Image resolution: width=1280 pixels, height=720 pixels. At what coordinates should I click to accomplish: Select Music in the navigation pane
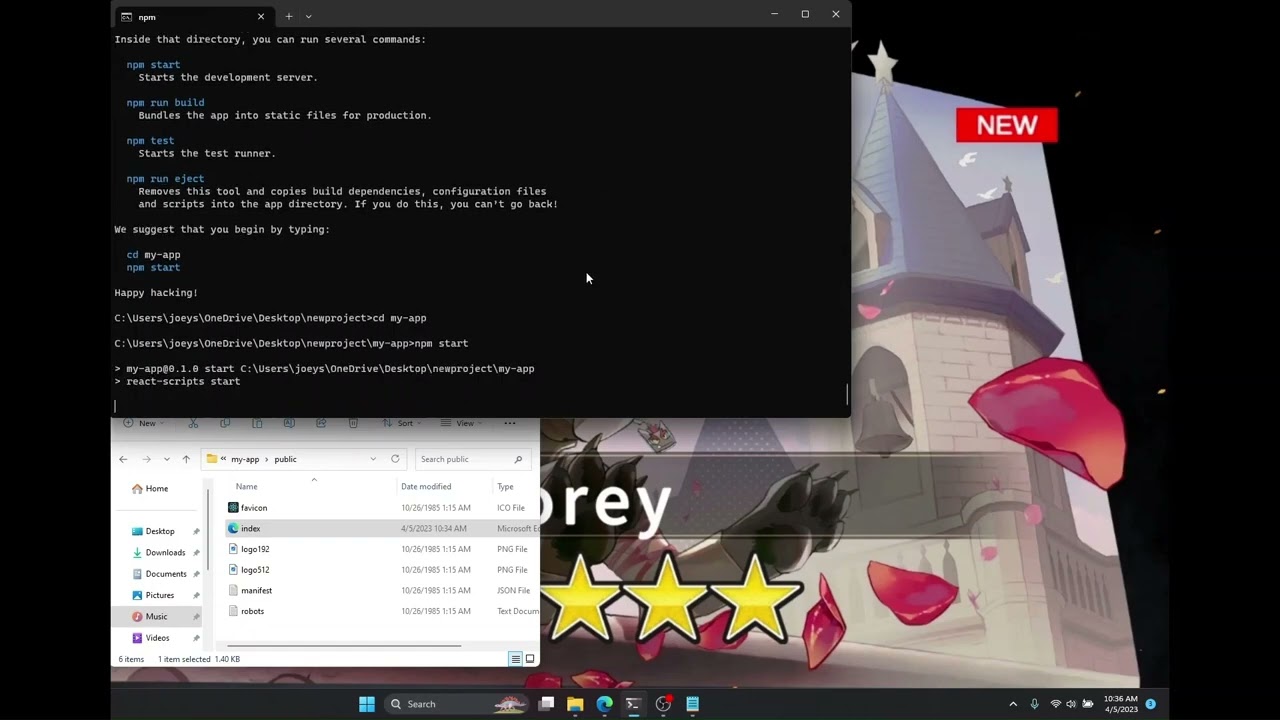point(157,617)
